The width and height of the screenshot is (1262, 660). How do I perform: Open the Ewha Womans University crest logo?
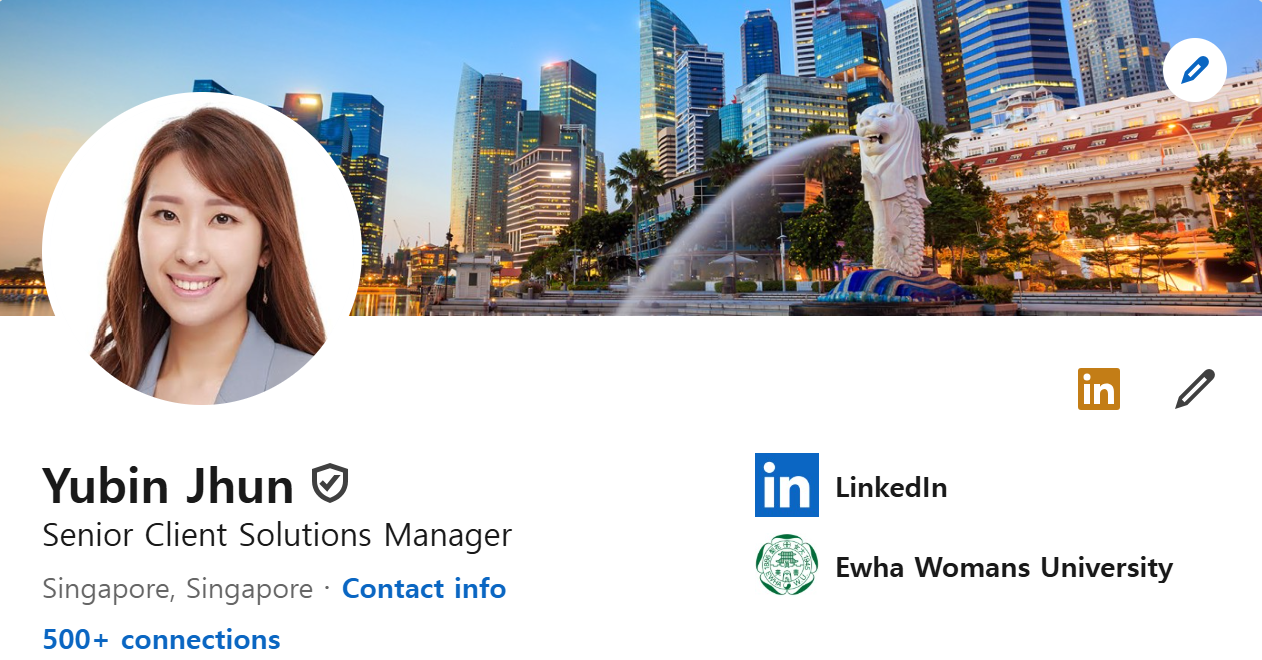[x=787, y=565]
